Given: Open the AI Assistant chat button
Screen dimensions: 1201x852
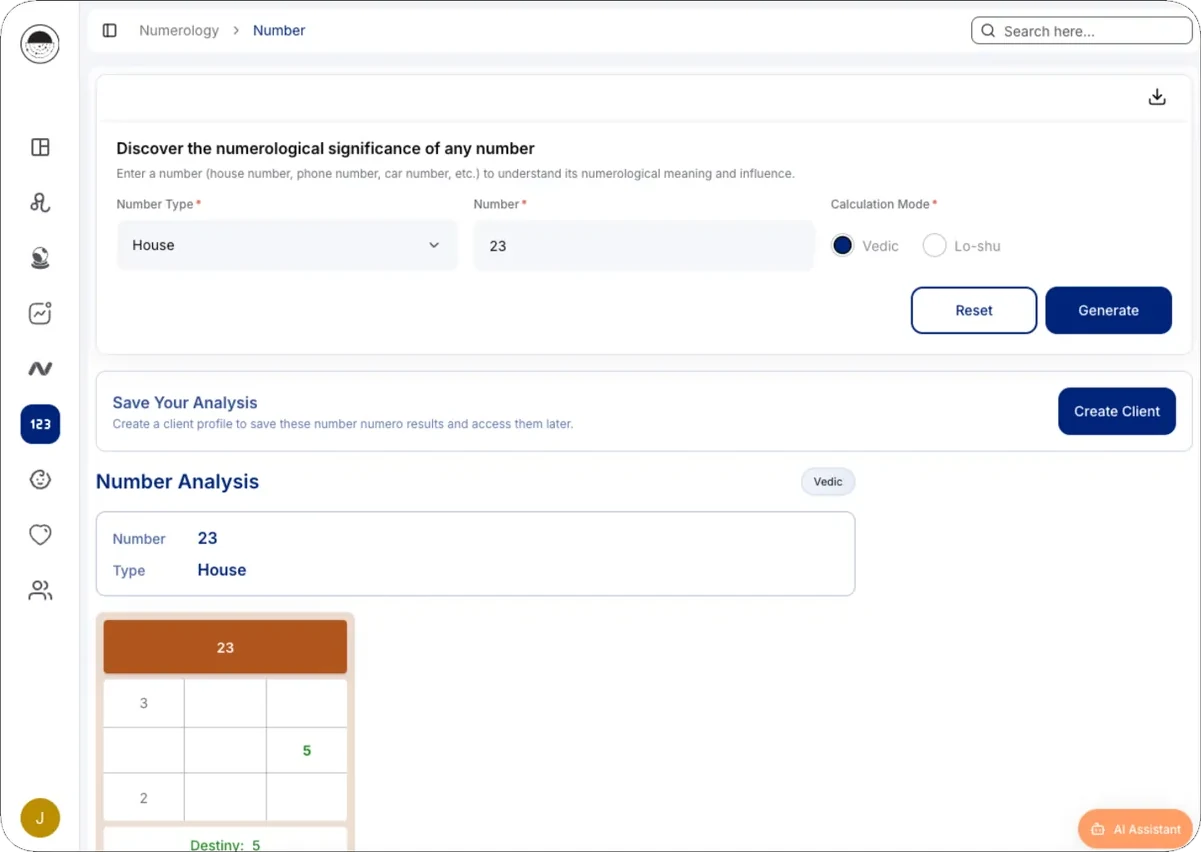Looking at the screenshot, I should [x=1137, y=829].
